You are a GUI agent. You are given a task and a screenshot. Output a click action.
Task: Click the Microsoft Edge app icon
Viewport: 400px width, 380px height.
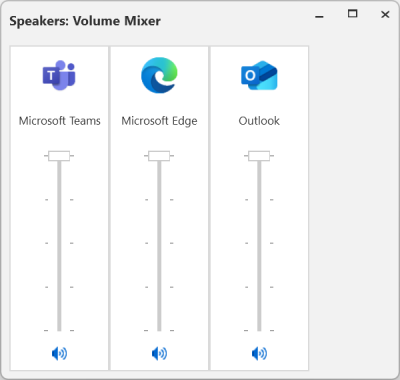pyautogui.click(x=159, y=75)
